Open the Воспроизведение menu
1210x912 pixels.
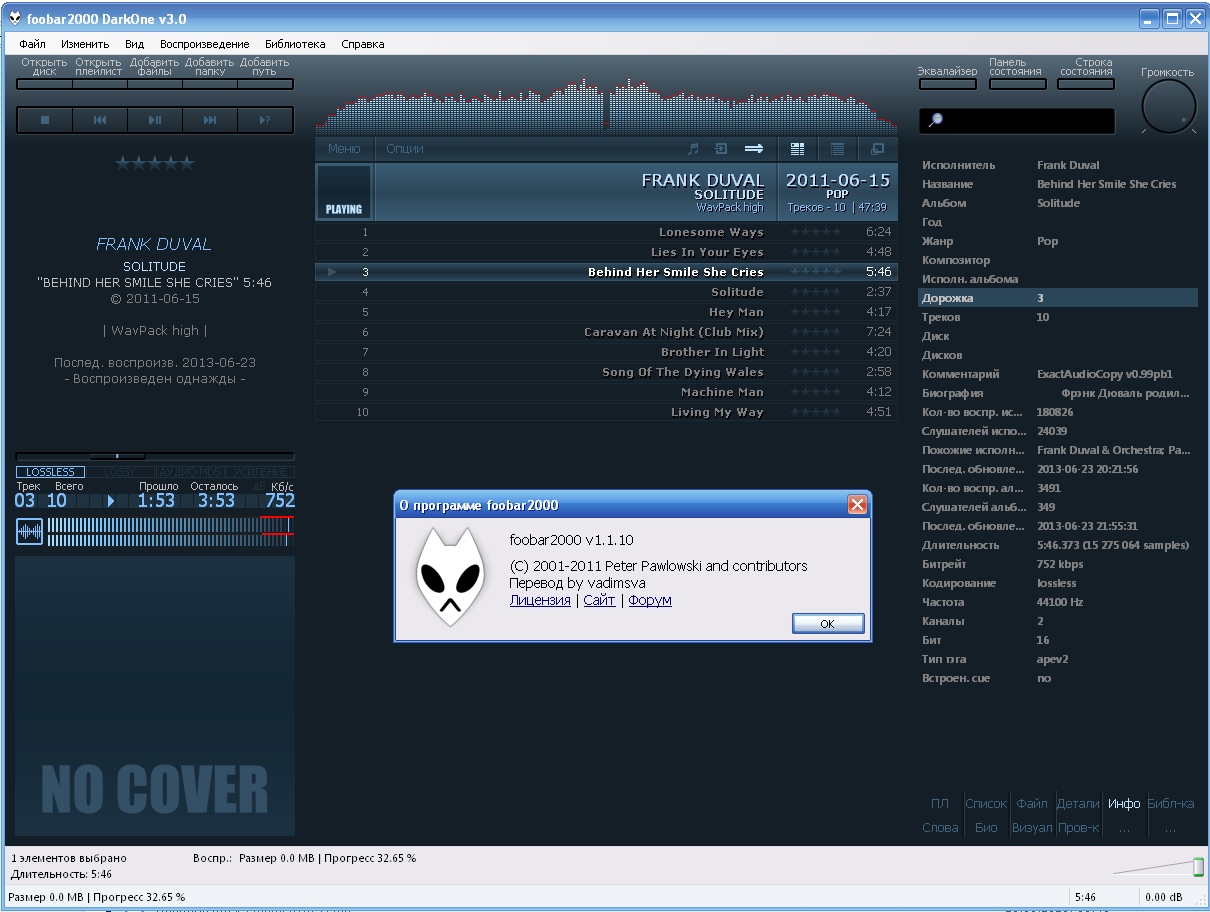[x=204, y=44]
